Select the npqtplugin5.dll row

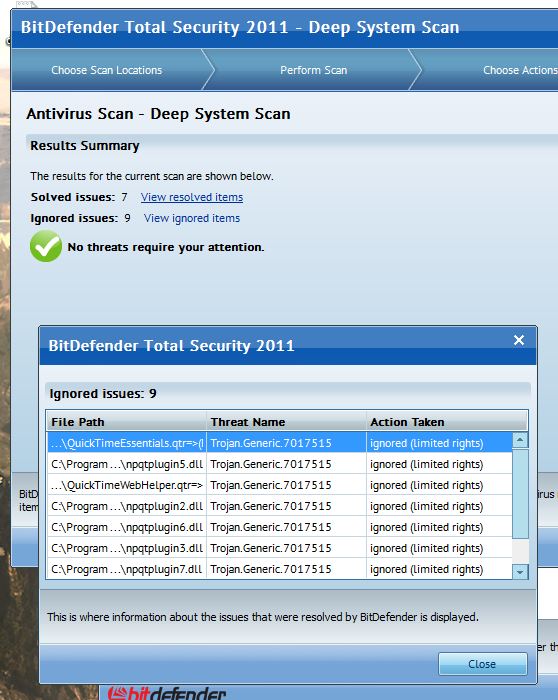[x=280, y=464]
